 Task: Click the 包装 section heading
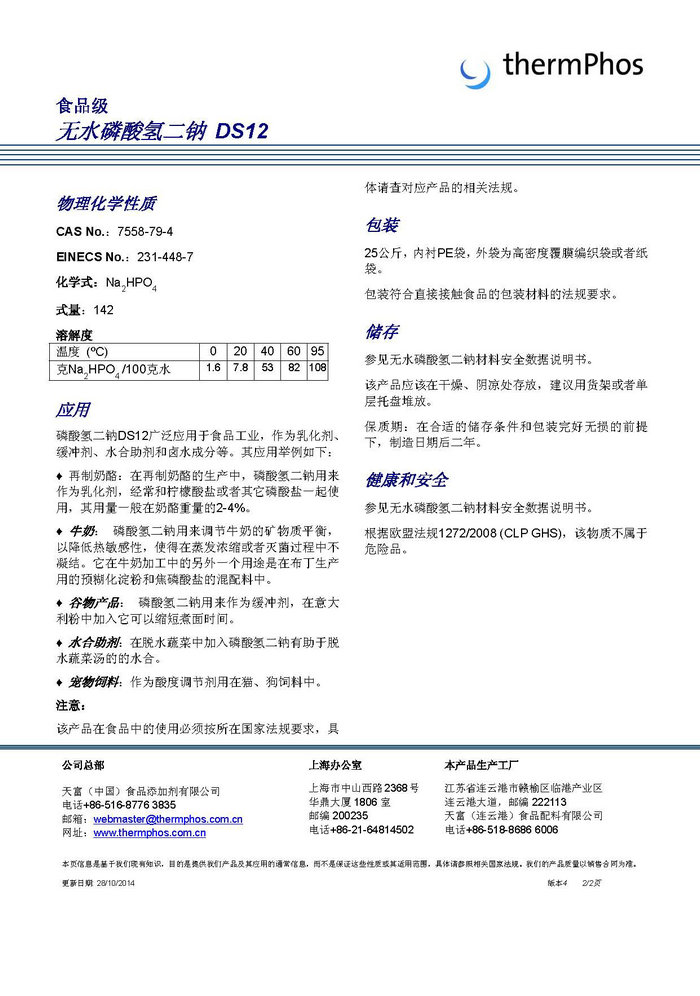tap(382, 225)
